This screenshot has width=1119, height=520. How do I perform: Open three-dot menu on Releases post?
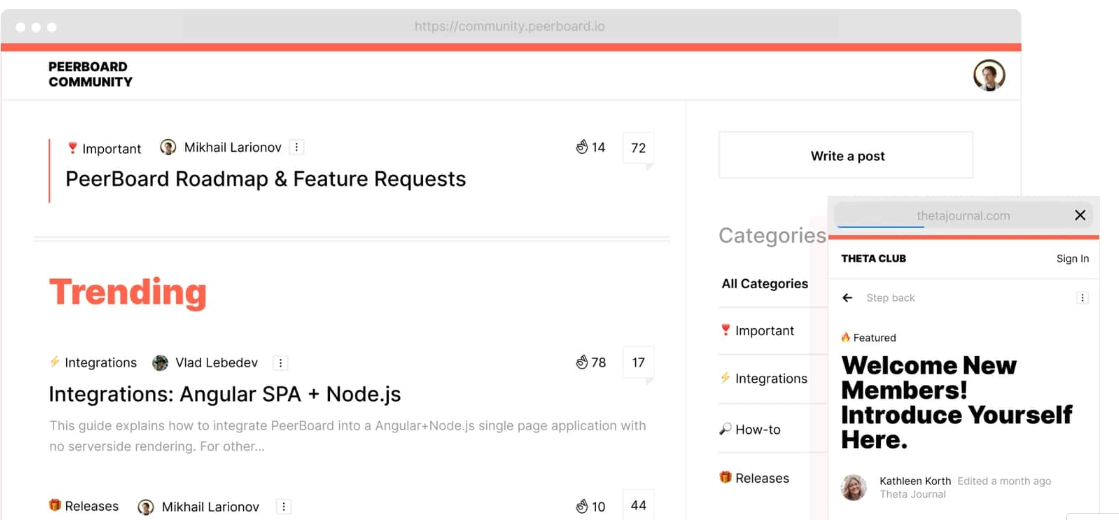[283, 506]
